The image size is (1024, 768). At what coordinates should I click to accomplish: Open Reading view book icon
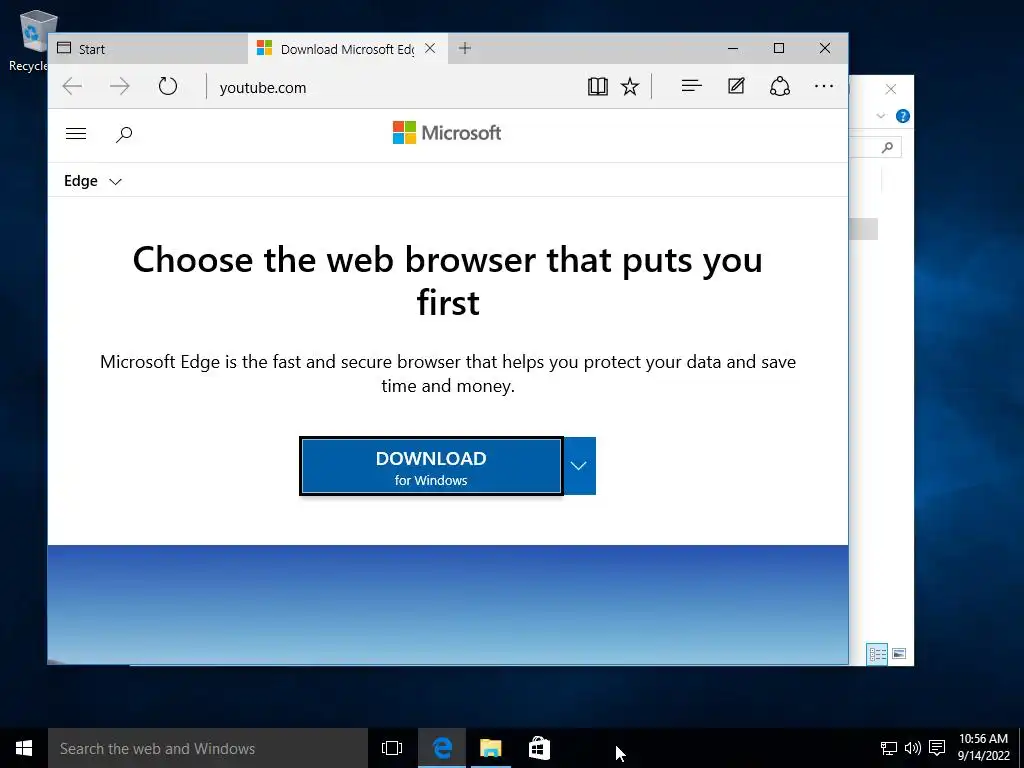pyautogui.click(x=598, y=86)
